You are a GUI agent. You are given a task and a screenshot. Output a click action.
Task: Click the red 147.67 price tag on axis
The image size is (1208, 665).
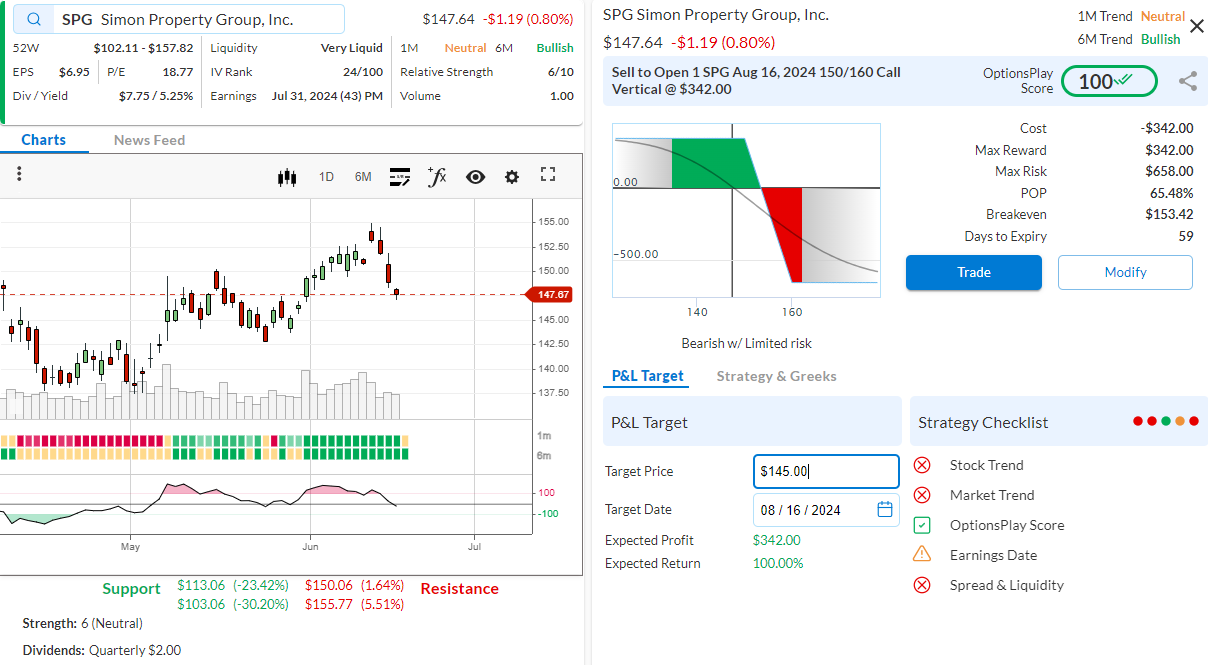[549, 294]
